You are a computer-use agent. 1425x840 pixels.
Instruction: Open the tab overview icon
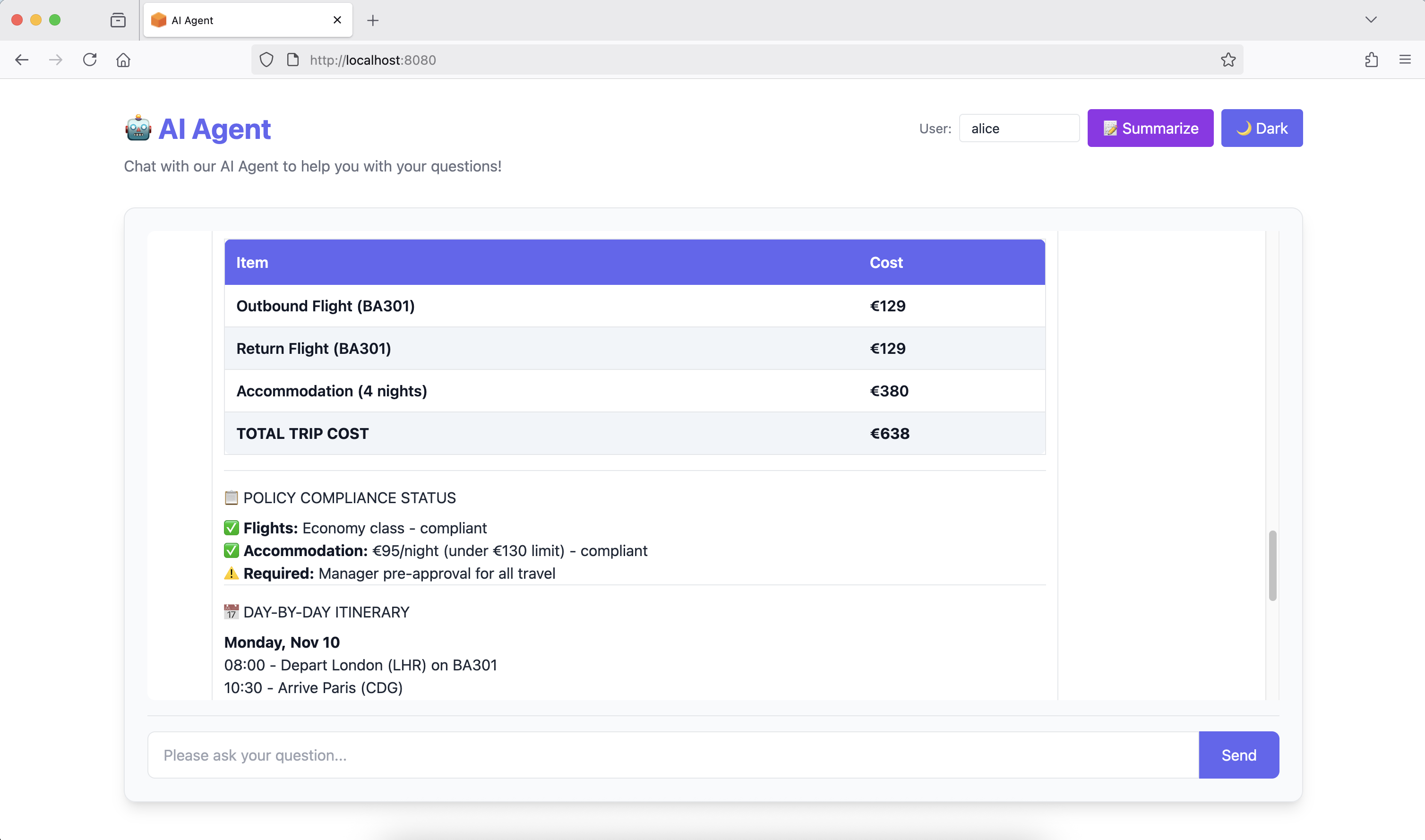pyautogui.click(x=118, y=20)
